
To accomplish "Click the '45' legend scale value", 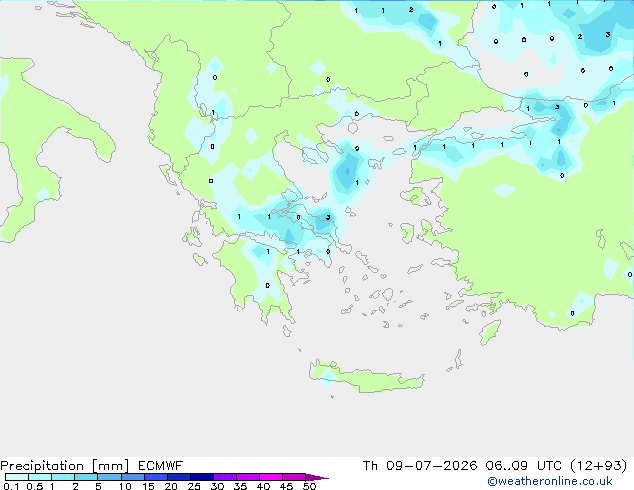I will point(286,486).
